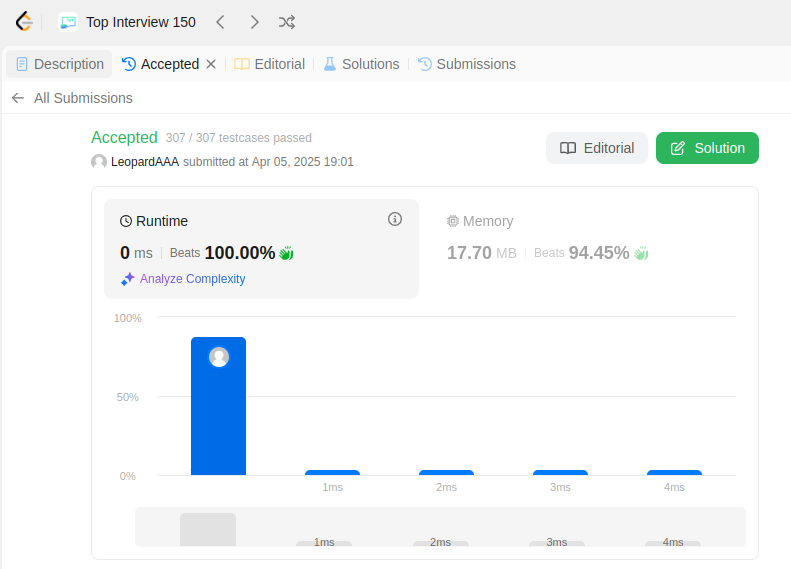This screenshot has width=791, height=569.
Task: Click the 2ms marker in the minimap strip
Action: pos(440,542)
